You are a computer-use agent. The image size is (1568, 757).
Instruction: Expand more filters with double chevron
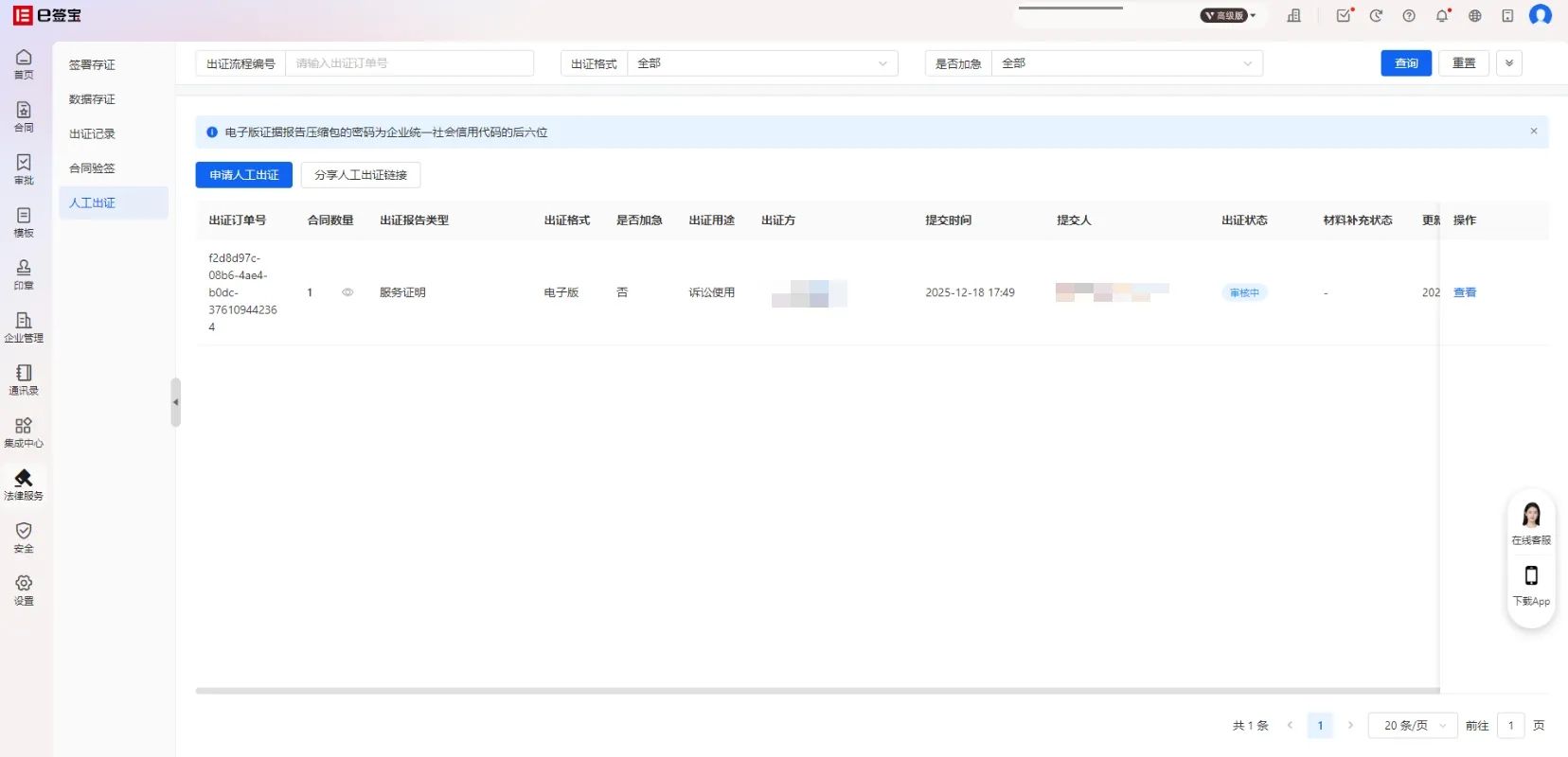tap(1509, 63)
